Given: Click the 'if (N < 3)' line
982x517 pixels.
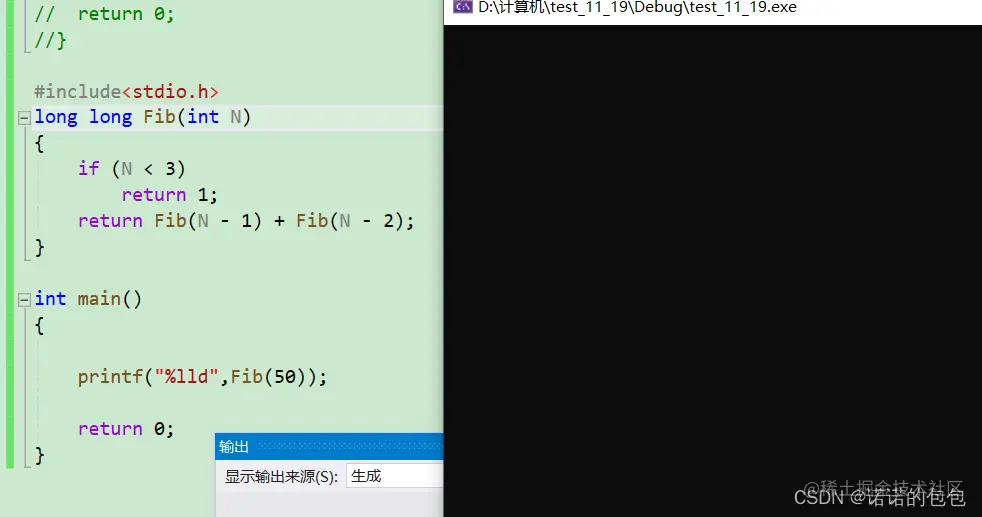Looking at the screenshot, I should [x=132, y=168].
